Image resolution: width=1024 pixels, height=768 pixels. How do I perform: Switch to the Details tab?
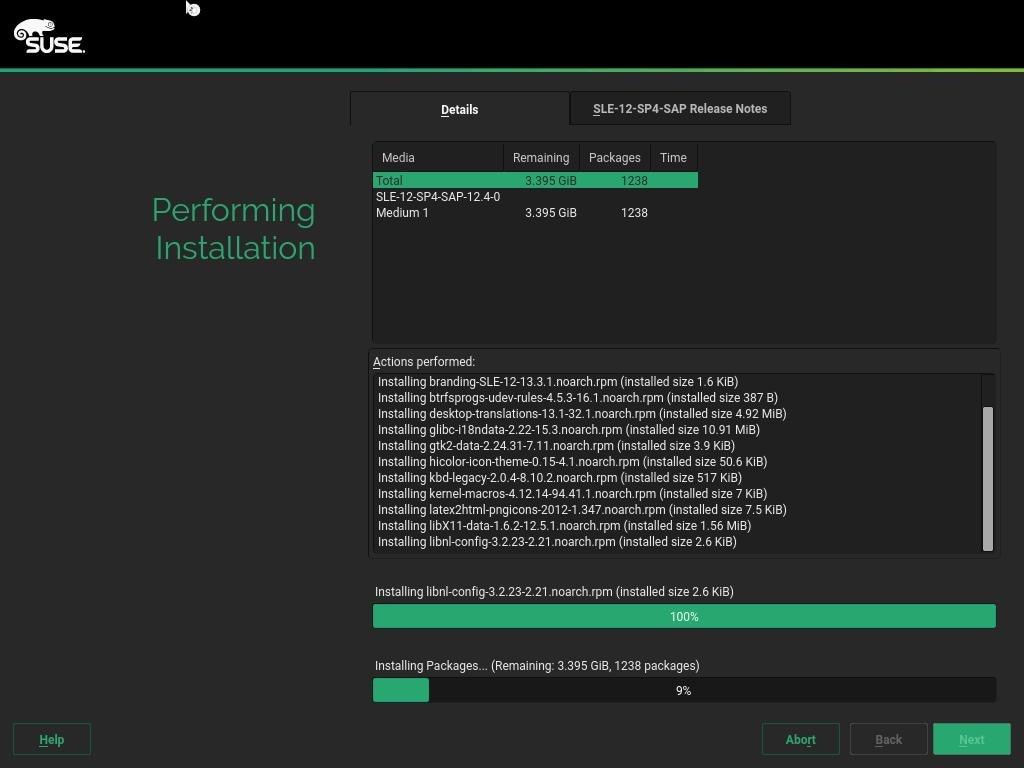click(460, 109)
